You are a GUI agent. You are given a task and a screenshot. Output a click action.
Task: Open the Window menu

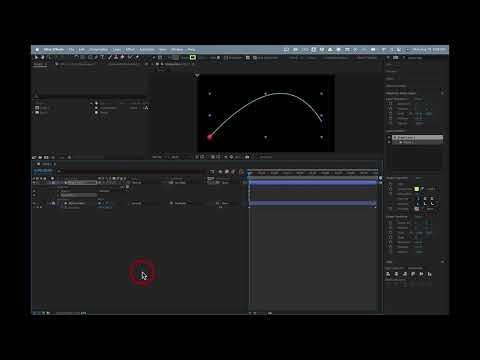coord(177,49)
